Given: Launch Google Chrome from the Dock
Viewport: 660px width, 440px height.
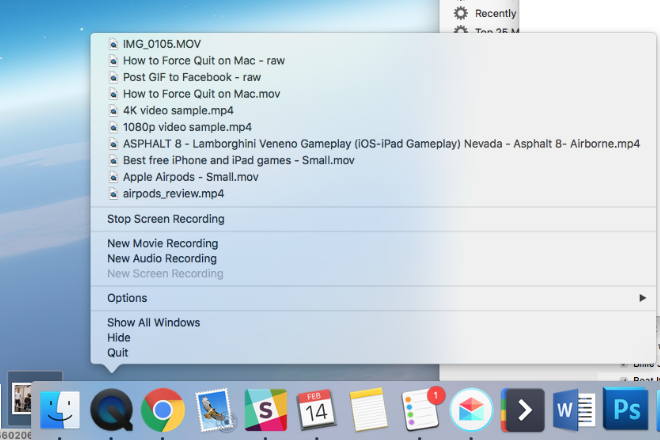Looking at the screenshot, I should pyautogui.click(x=163, y=410).
